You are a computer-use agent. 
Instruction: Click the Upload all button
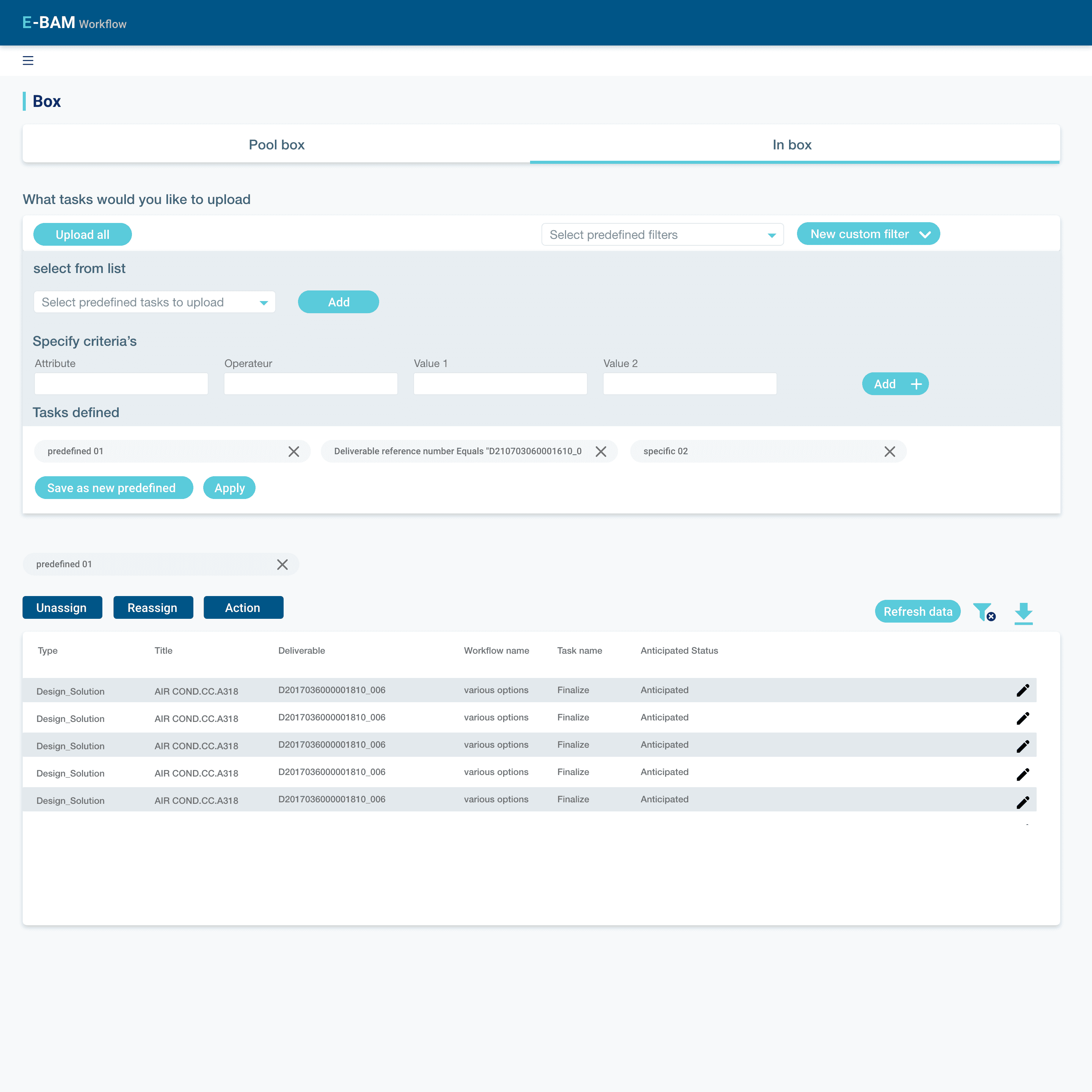point(83,235)
